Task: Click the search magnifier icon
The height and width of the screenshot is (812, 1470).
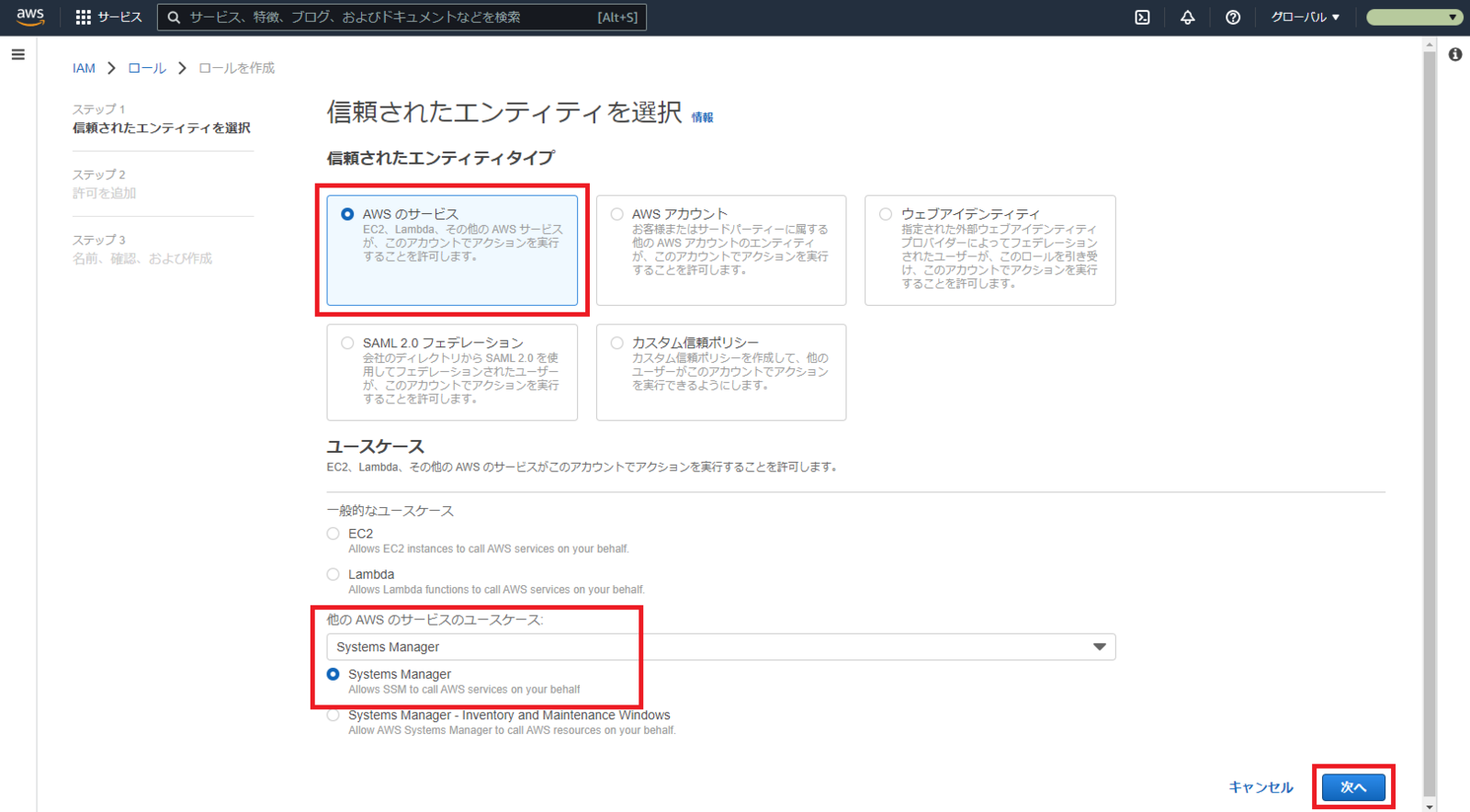Action: (174, 17)
